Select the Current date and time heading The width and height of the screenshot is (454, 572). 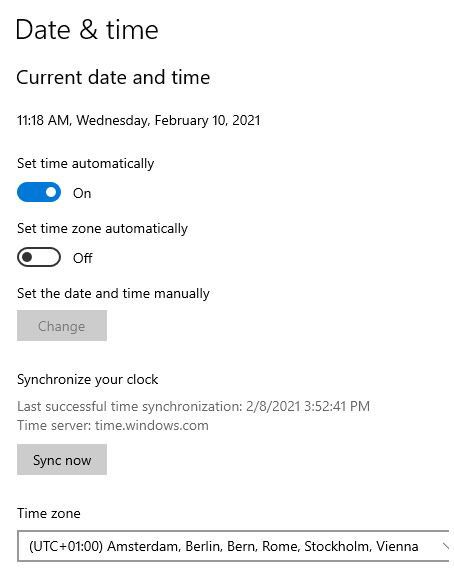[113, 77]
